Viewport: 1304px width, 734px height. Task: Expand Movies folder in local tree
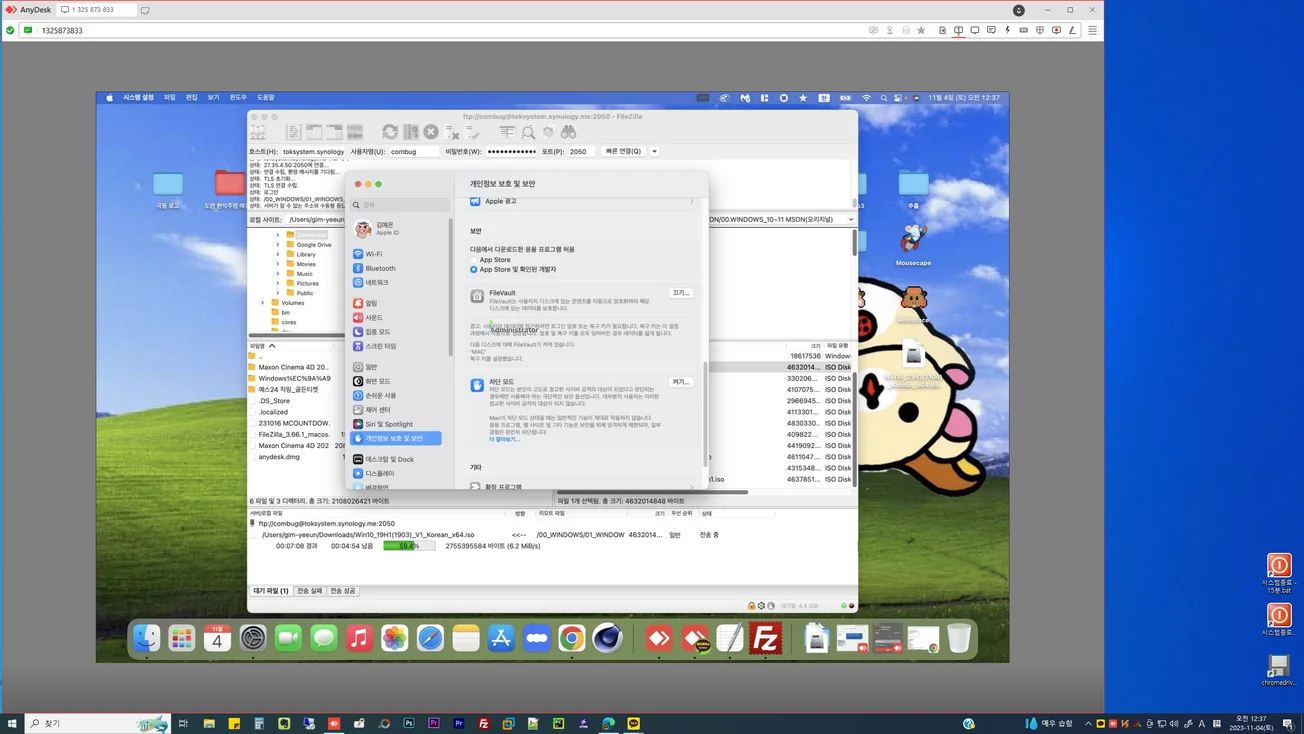278,264
